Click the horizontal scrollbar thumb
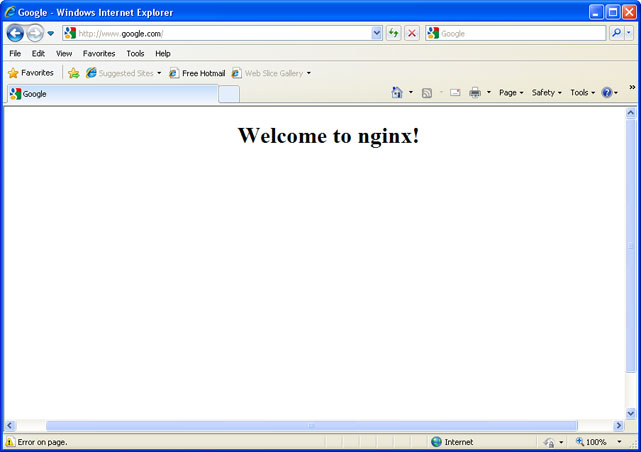The height and width of the screenshot is (452, 641). [x=312, y=426]
